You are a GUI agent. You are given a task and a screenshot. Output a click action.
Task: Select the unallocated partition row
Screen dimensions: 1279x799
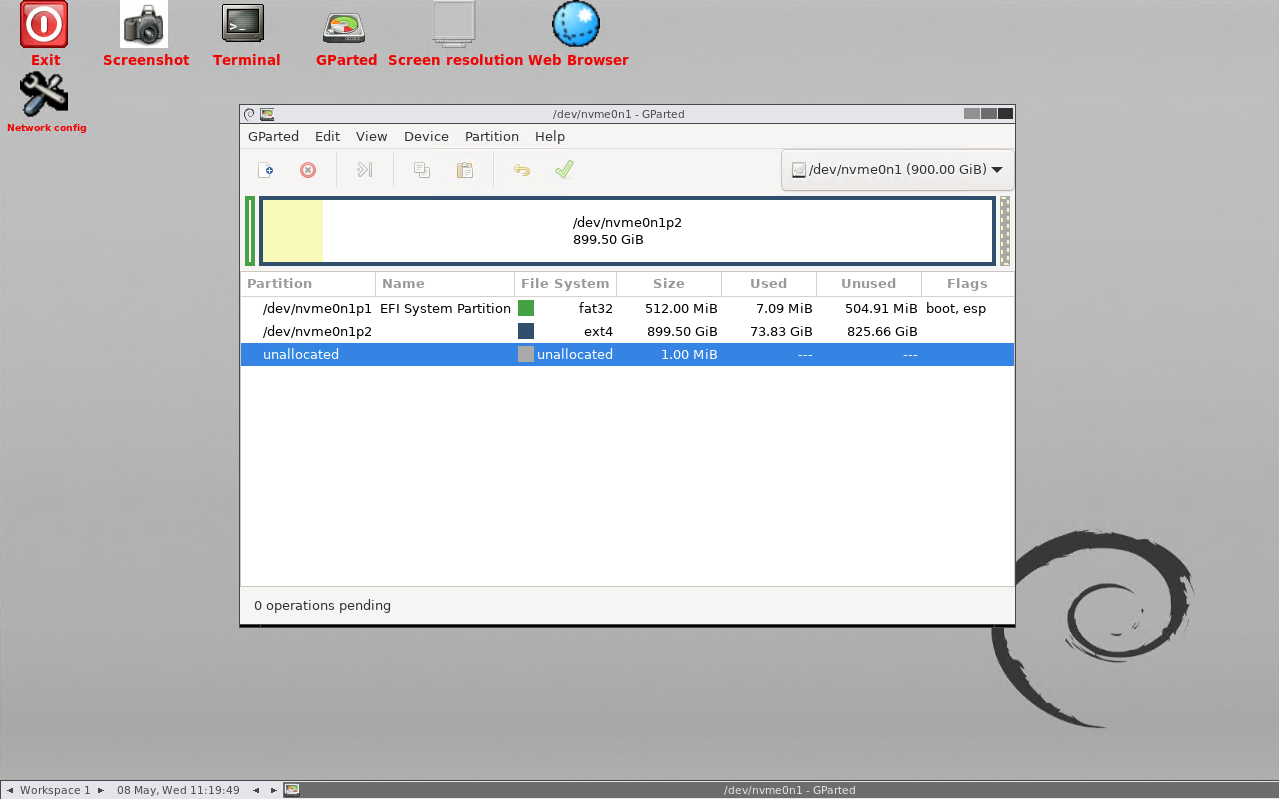pos(627,354)
